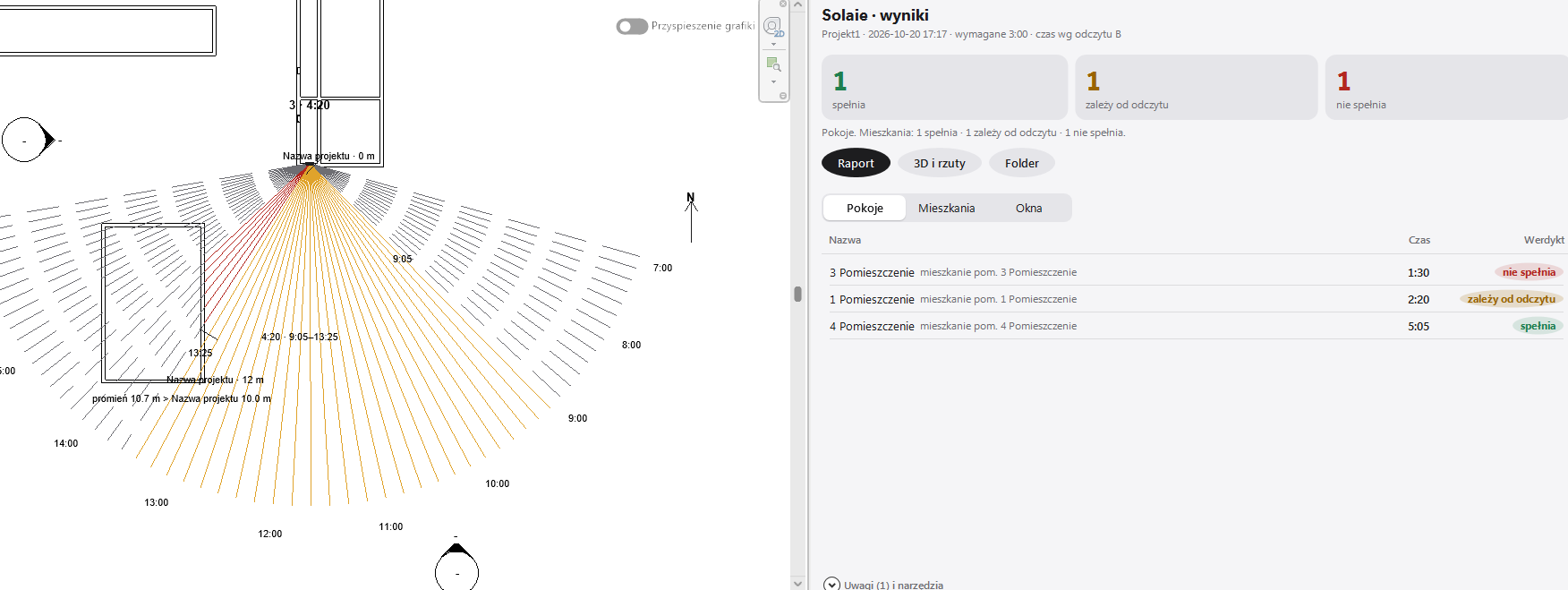
Task: Select the left elevation marker circle
Action: click(x=24, y=140)
